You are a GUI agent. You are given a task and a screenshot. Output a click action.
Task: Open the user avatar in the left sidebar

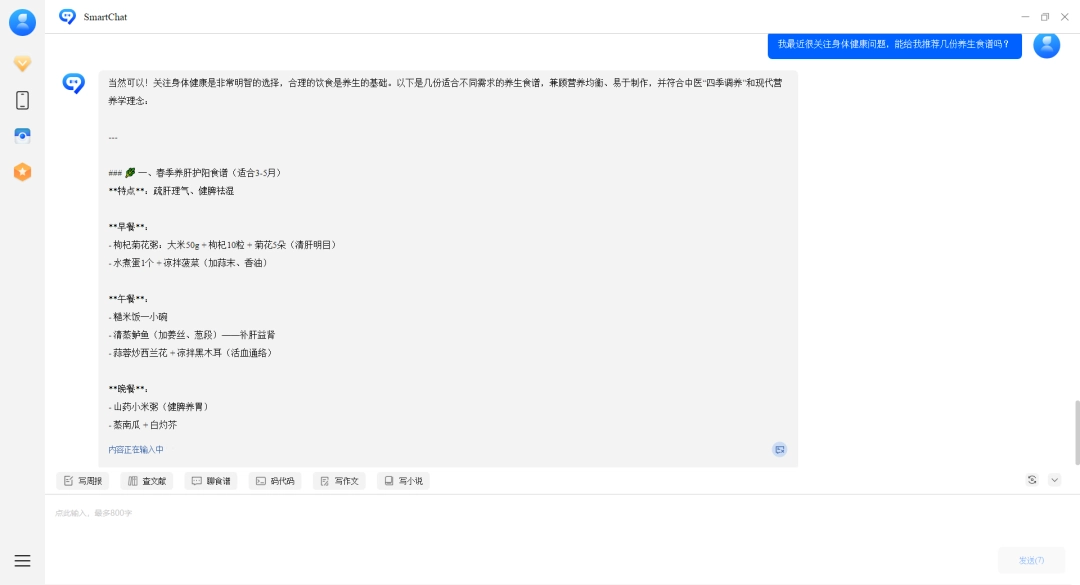pos(22,22)
